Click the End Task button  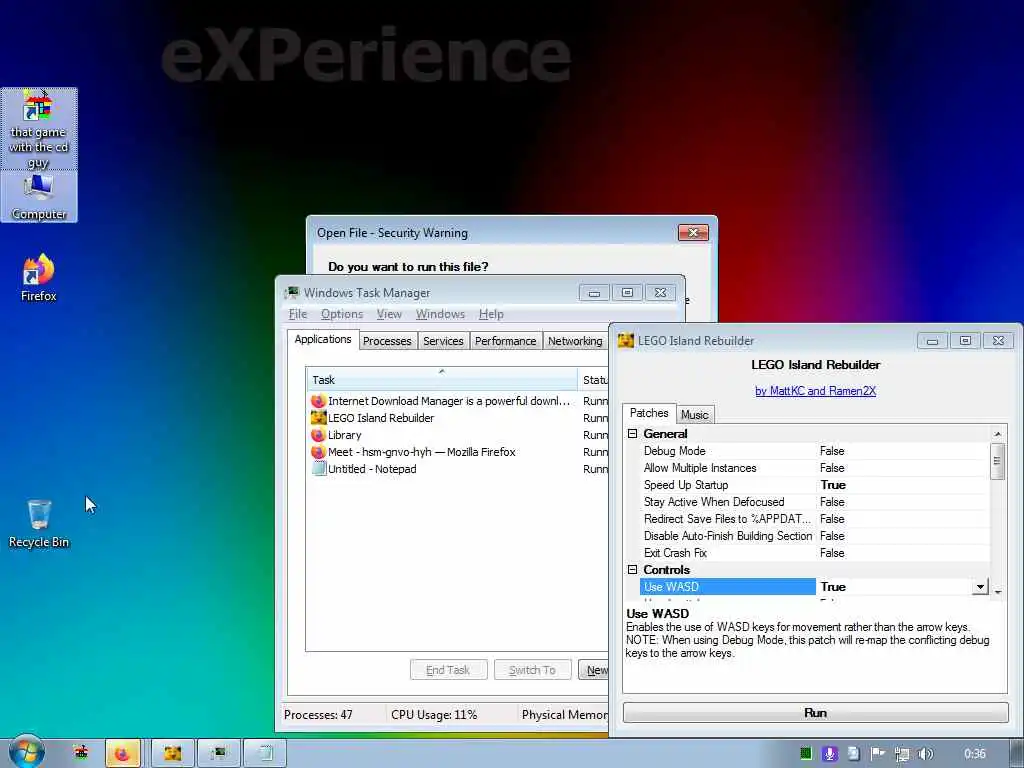[x=448, y=670]
